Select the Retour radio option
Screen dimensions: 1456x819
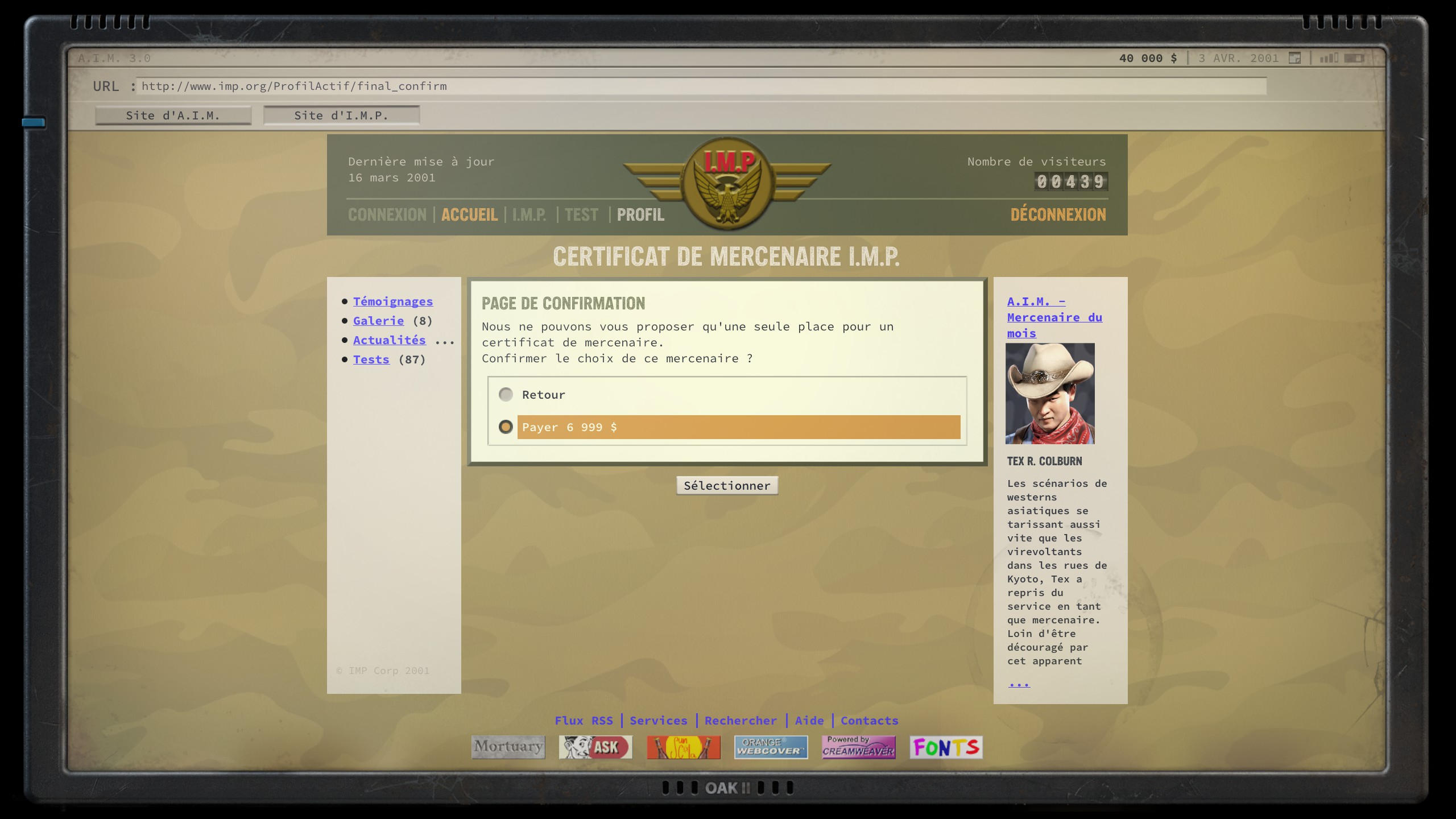click(x=506, y=394)
